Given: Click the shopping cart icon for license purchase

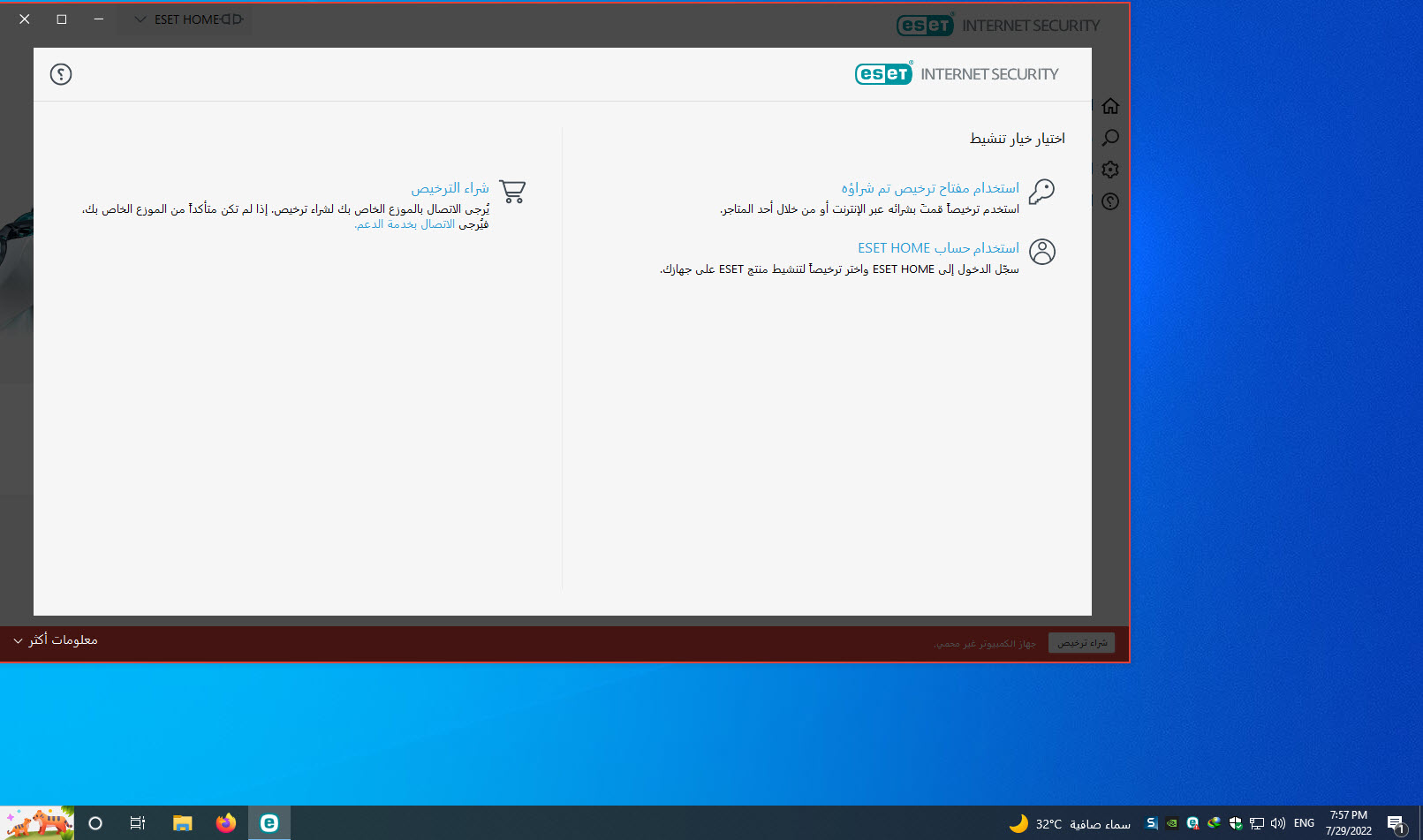Looking at the screenshot, I should point(512,191).
